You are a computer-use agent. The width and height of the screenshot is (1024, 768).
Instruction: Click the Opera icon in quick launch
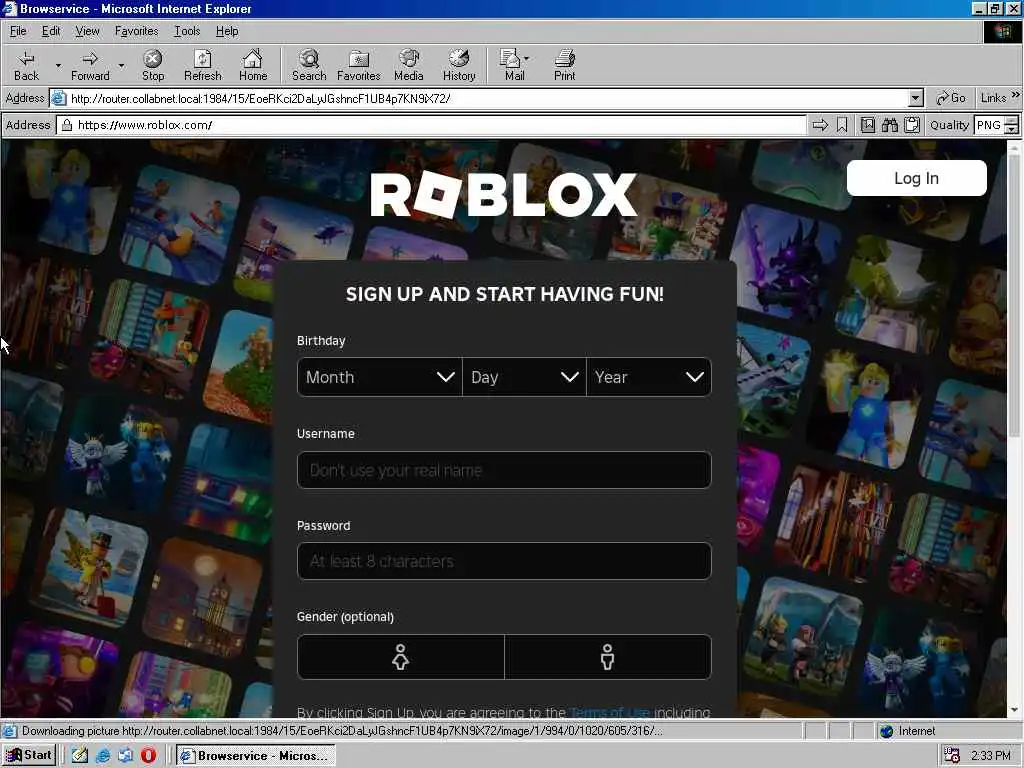coord(148,756)
